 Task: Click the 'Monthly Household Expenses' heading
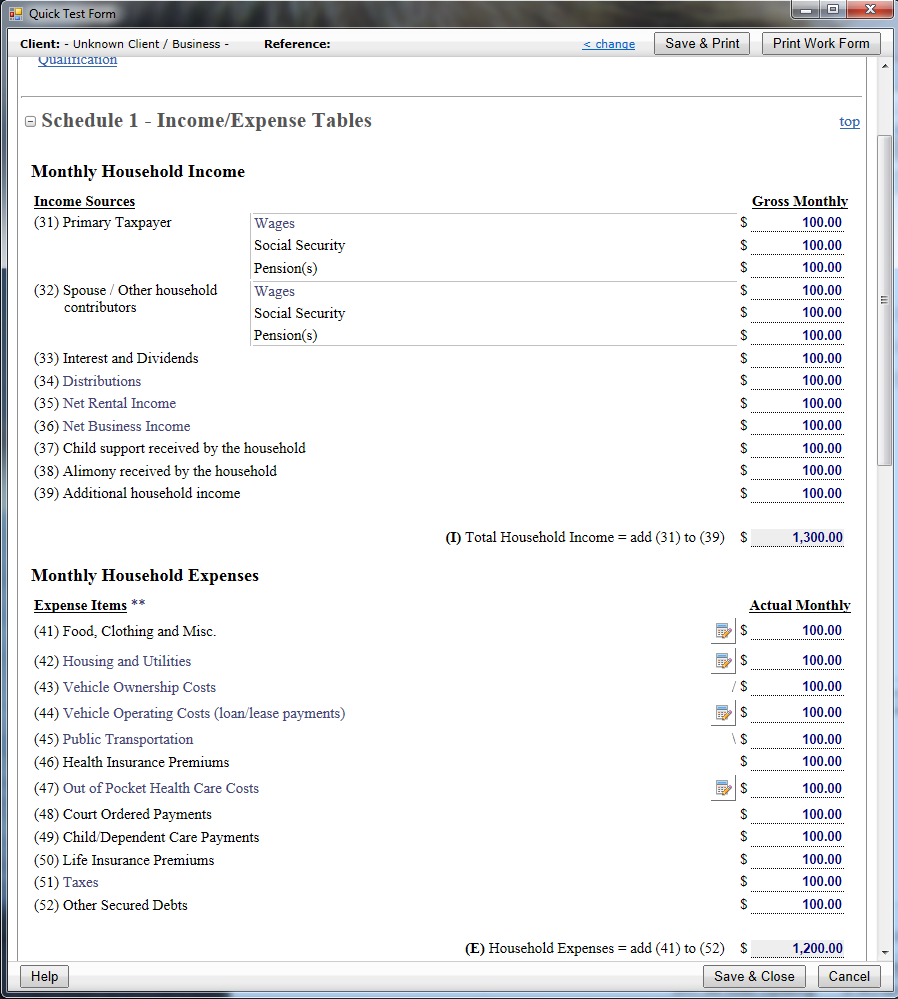tap(145, 576)
